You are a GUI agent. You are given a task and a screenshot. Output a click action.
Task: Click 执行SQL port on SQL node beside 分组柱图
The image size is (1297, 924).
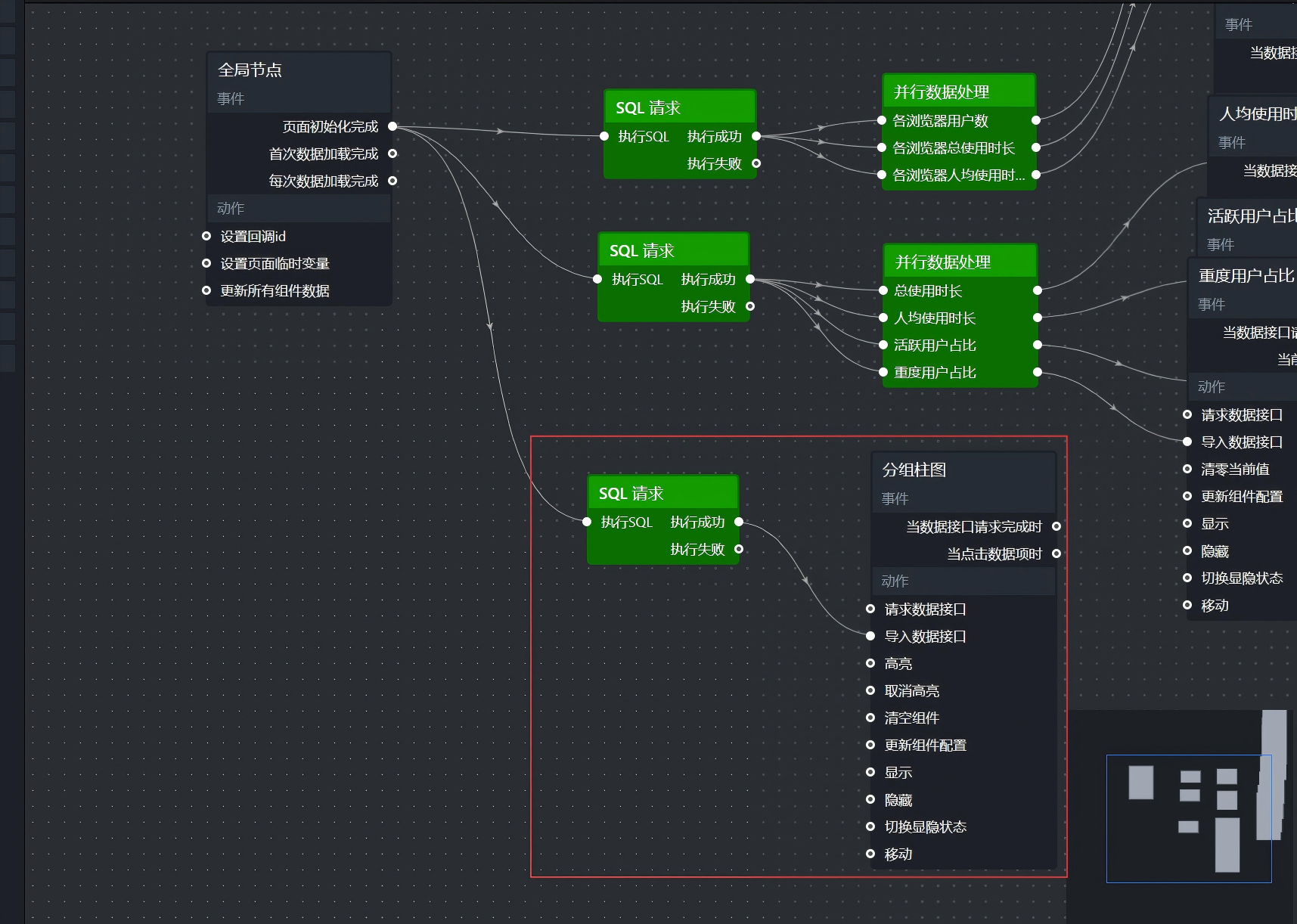click(587, 522)
